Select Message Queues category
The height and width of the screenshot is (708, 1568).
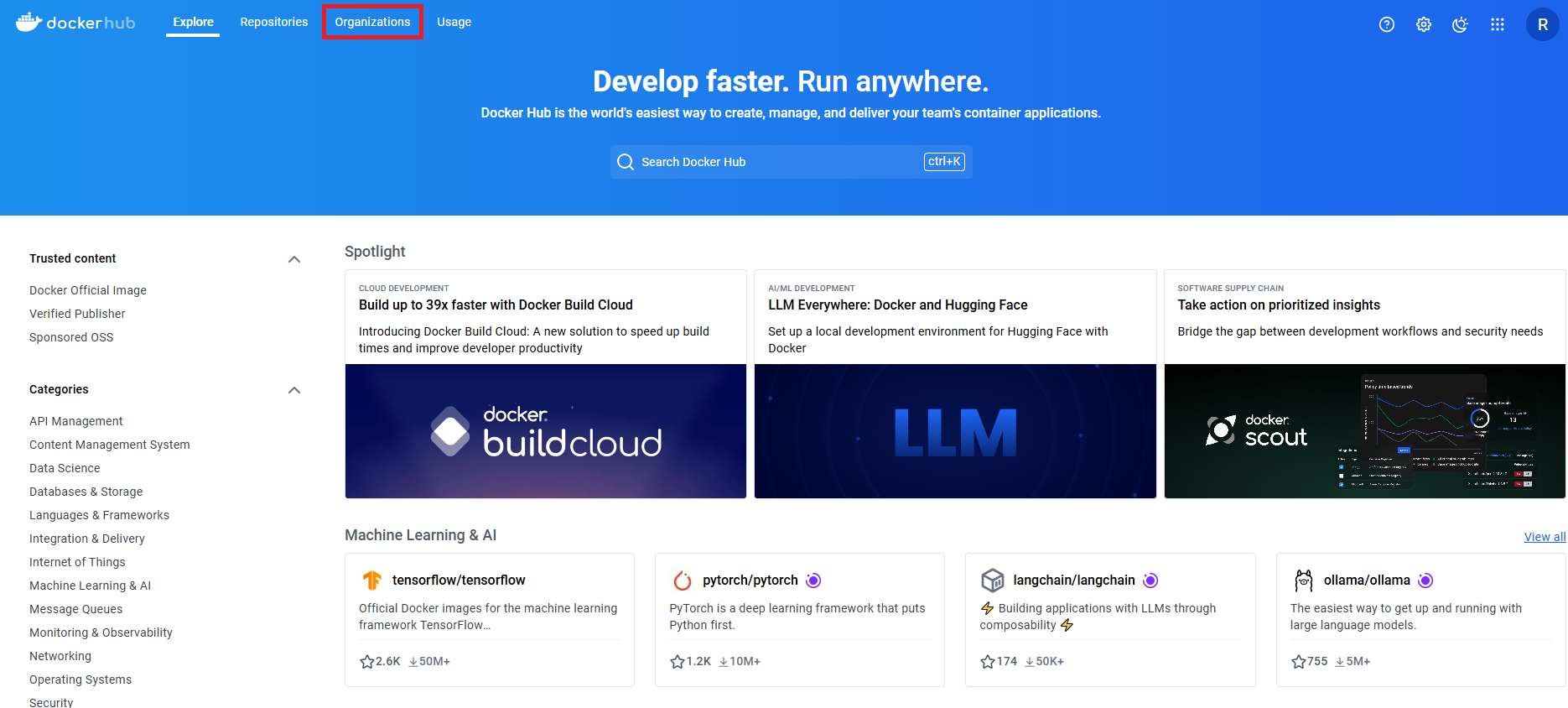click(x=76, y=609)
